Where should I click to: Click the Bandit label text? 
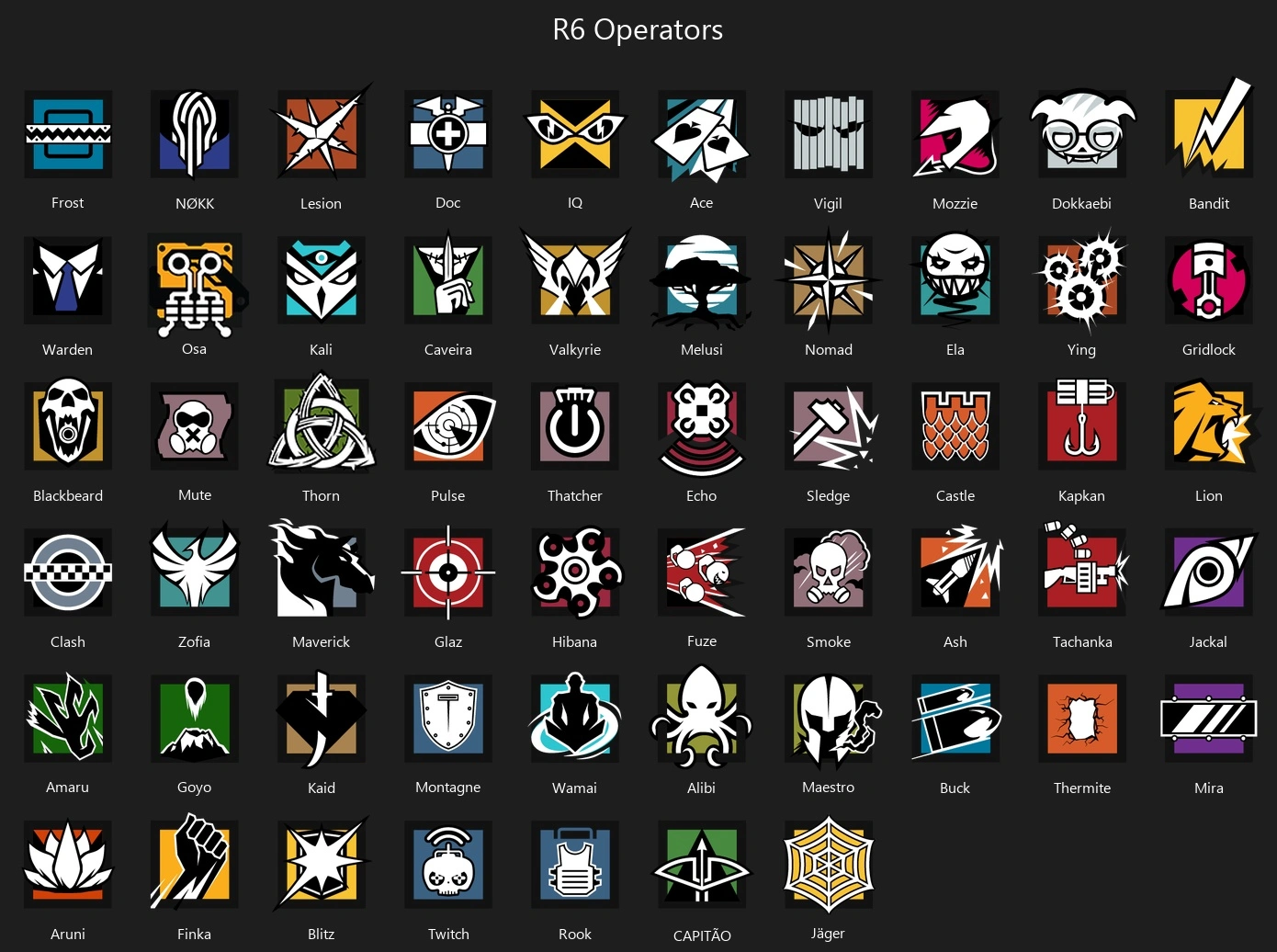(x=1209, y=204)
